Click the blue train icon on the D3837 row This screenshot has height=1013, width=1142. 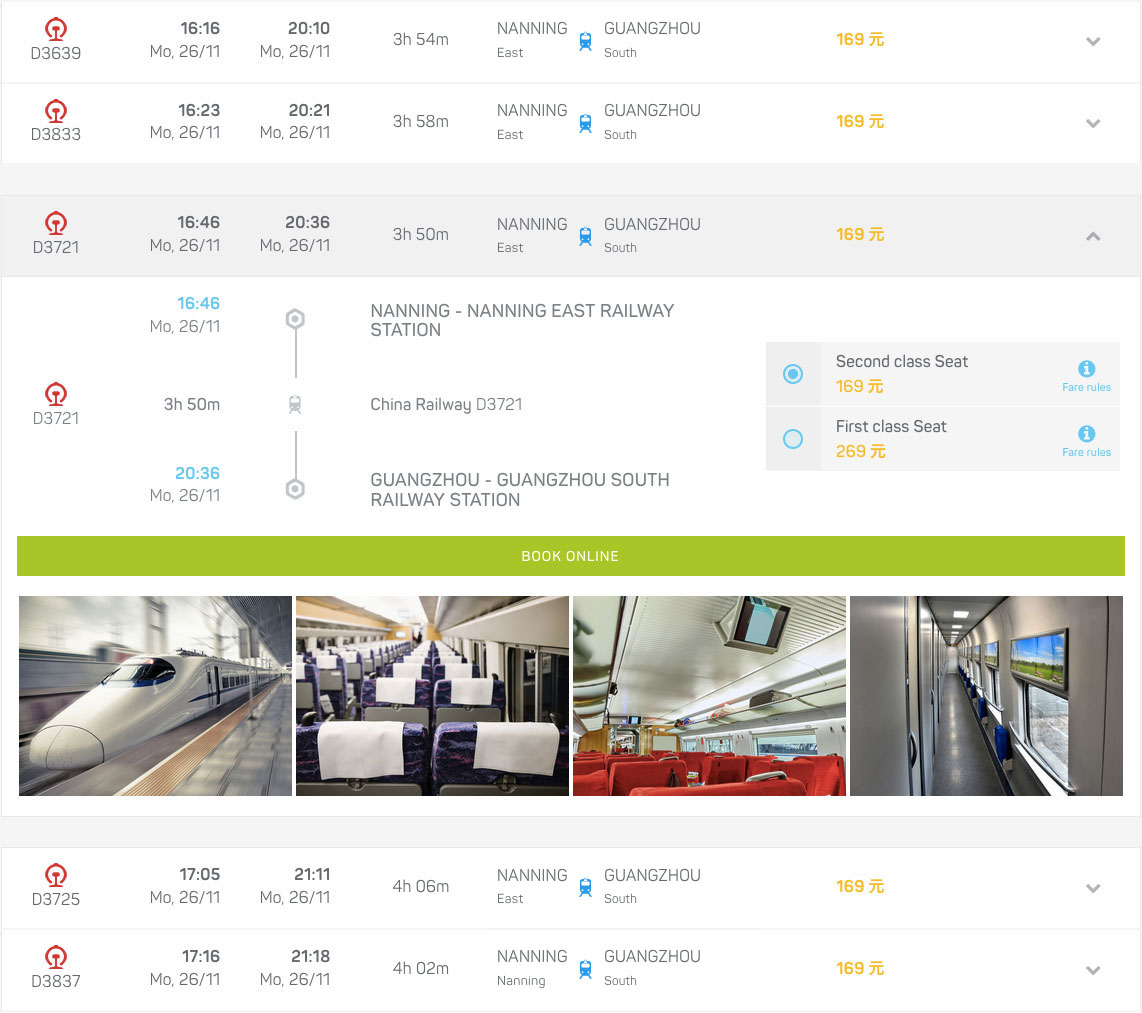[585, 968]
